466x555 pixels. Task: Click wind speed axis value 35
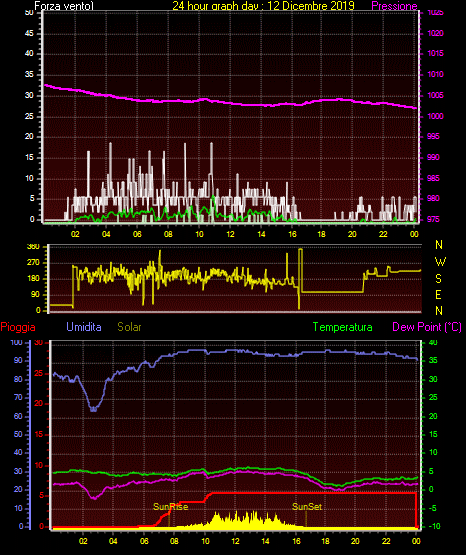(x=29, y=74)
